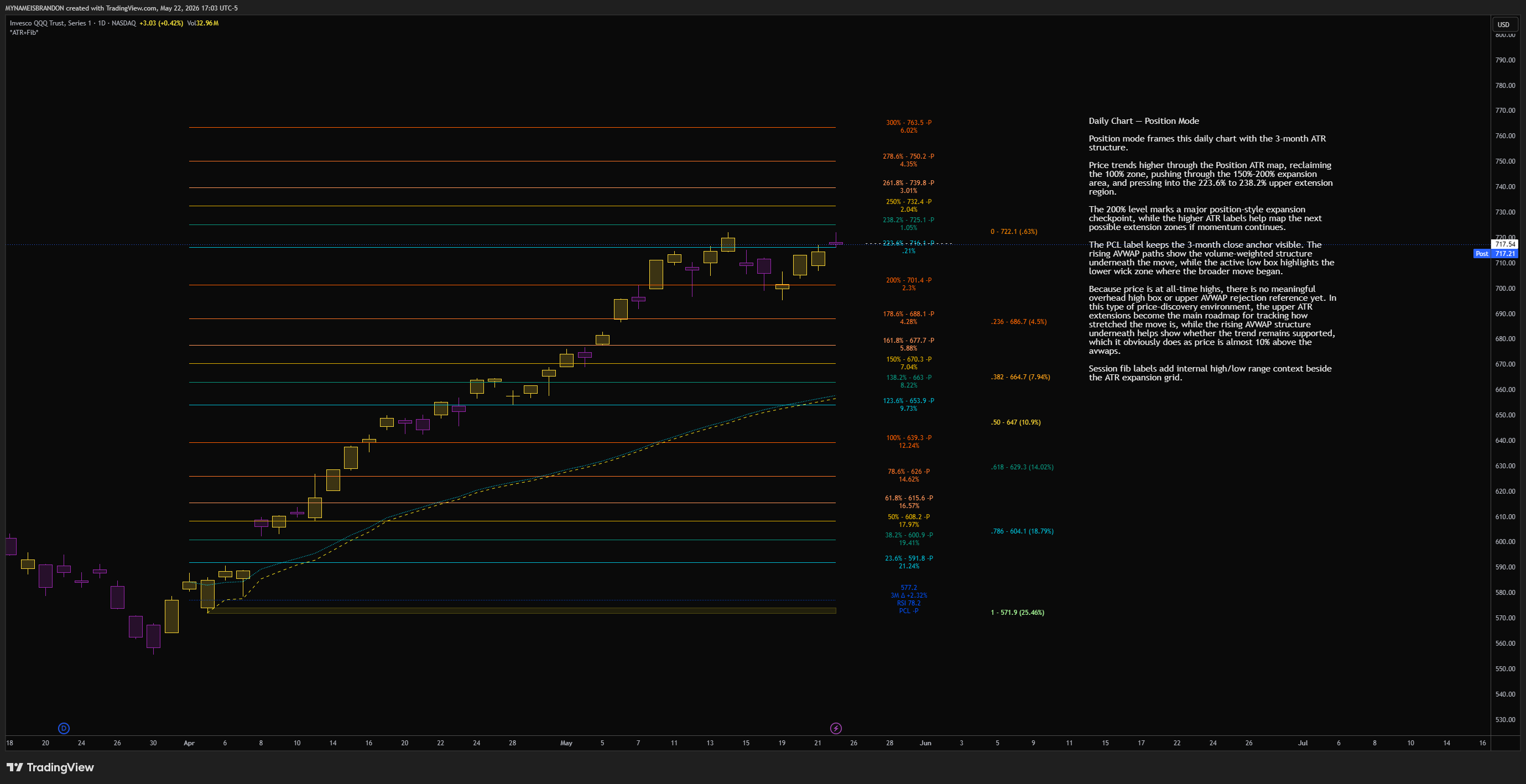Click the 'May' date axis label

pyautogui.click(x=566, y=743)
